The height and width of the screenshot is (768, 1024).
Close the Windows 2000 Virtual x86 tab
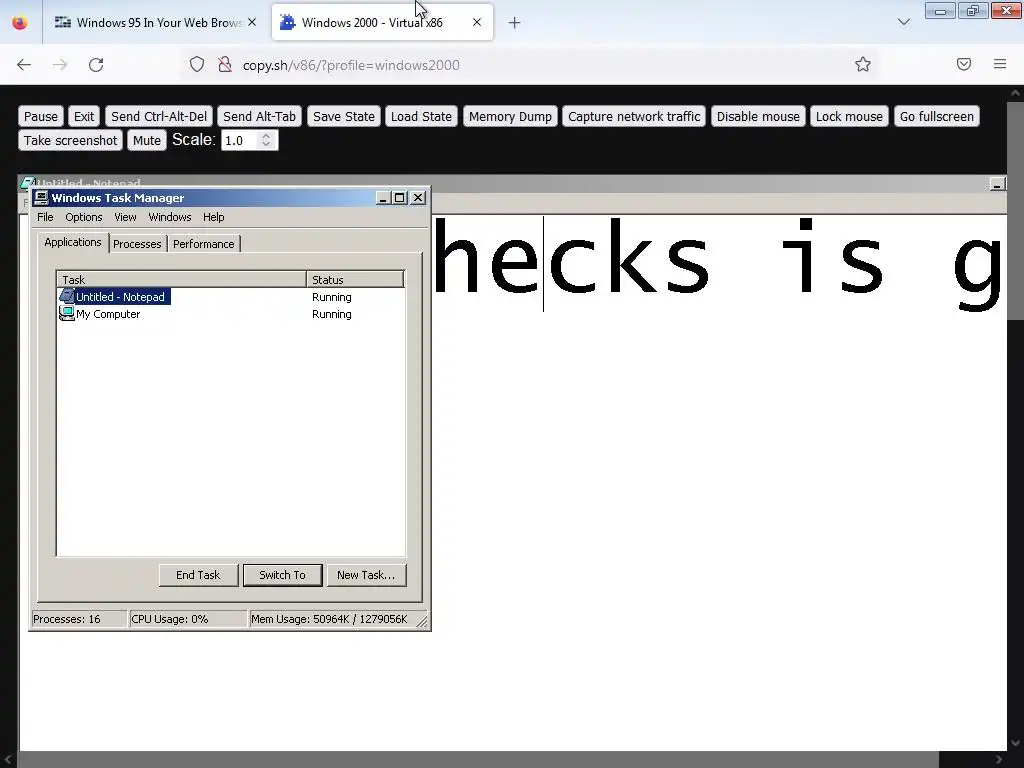[477, 22]
